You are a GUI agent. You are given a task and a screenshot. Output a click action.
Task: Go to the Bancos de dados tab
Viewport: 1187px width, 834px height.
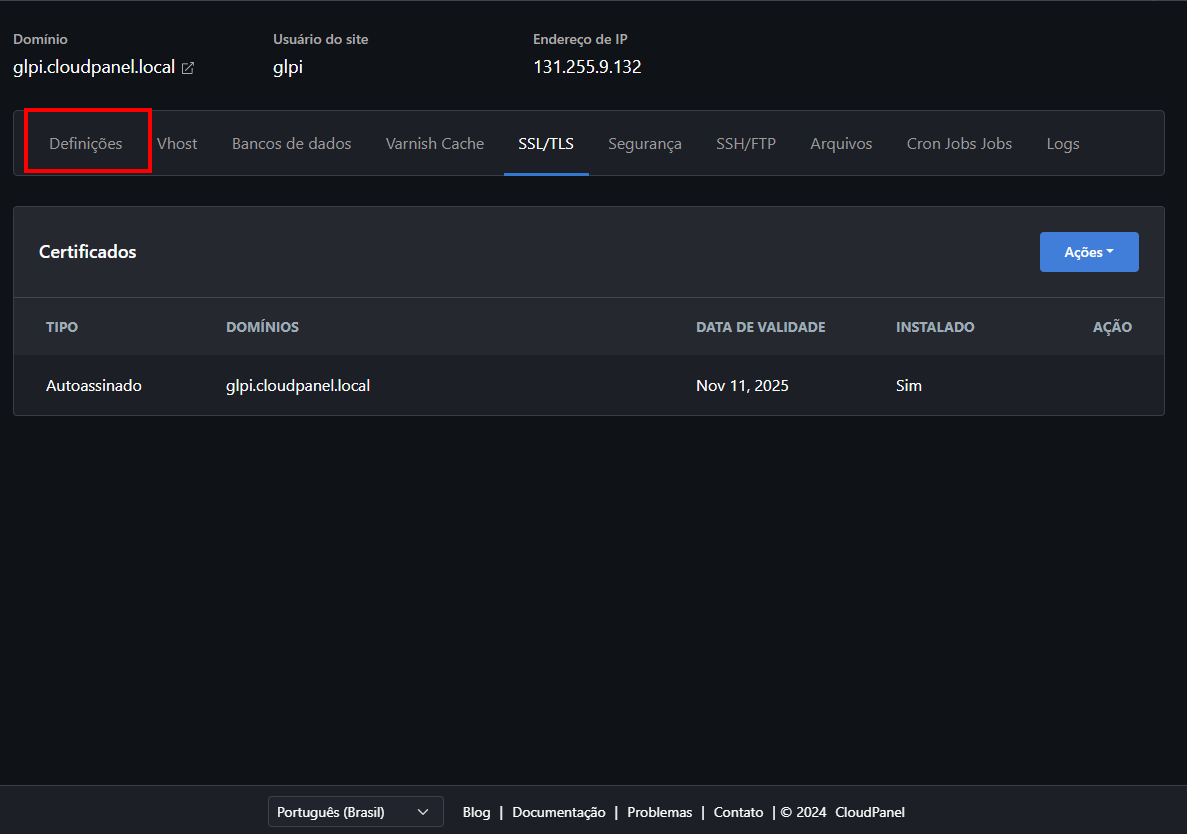291,143
